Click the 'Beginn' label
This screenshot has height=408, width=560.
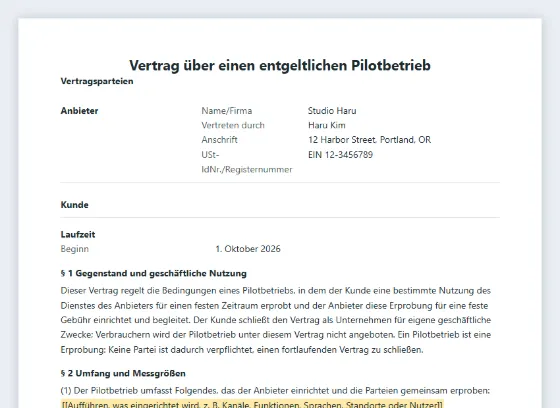pos(75,249)
